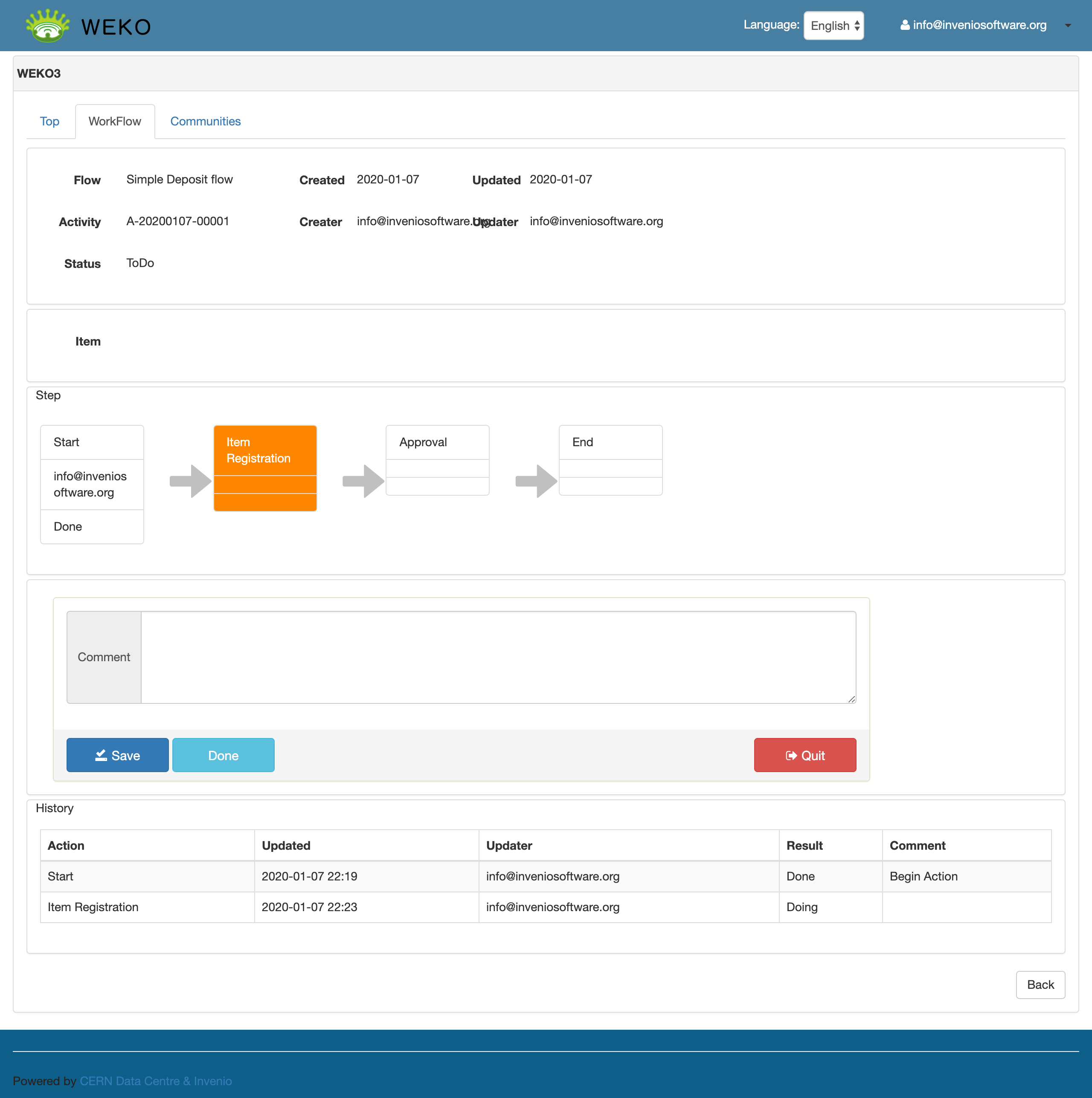Click the Save button

click(x=118, y=755)
